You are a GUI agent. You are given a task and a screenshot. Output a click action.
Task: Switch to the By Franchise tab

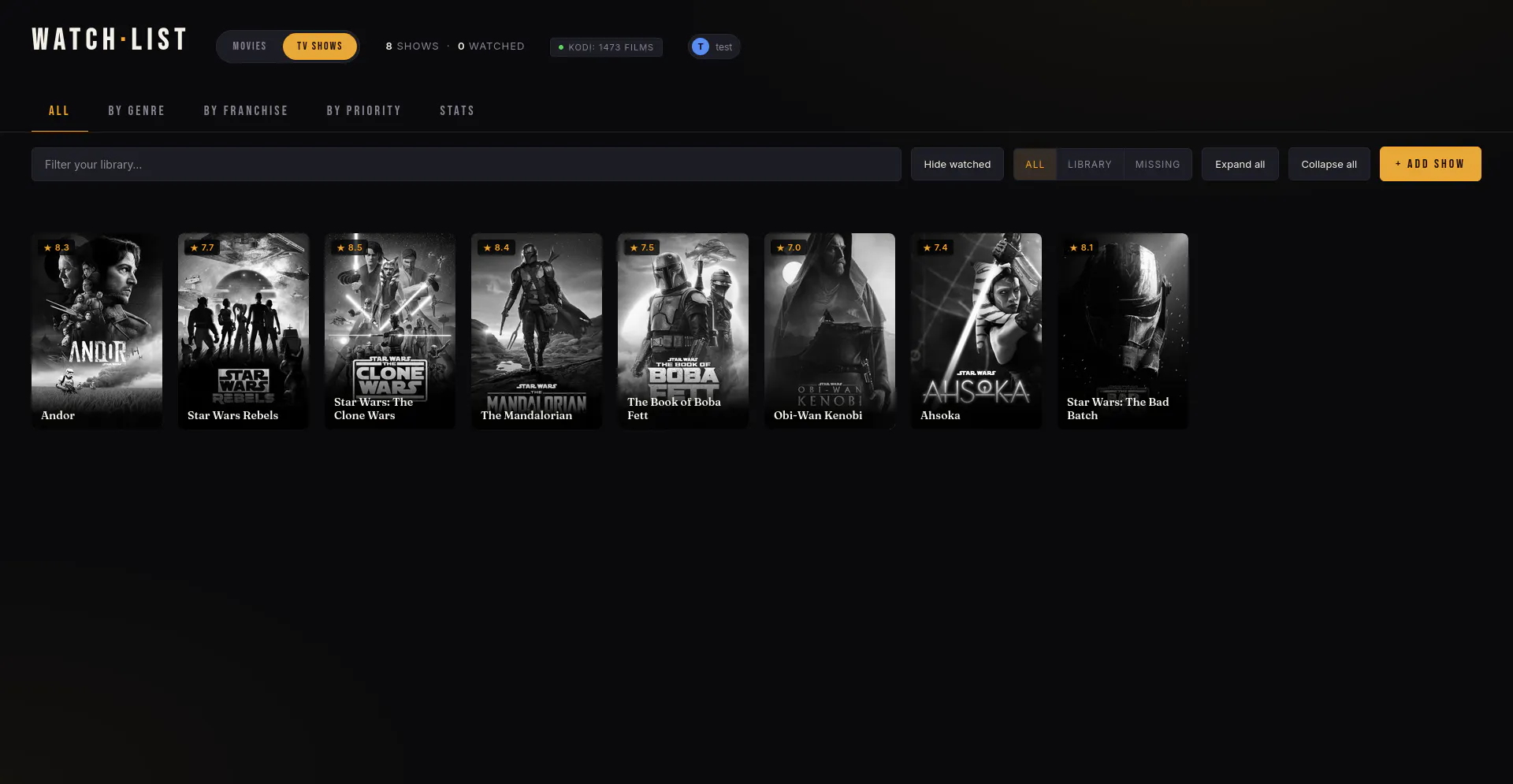[x=246, y=111]
